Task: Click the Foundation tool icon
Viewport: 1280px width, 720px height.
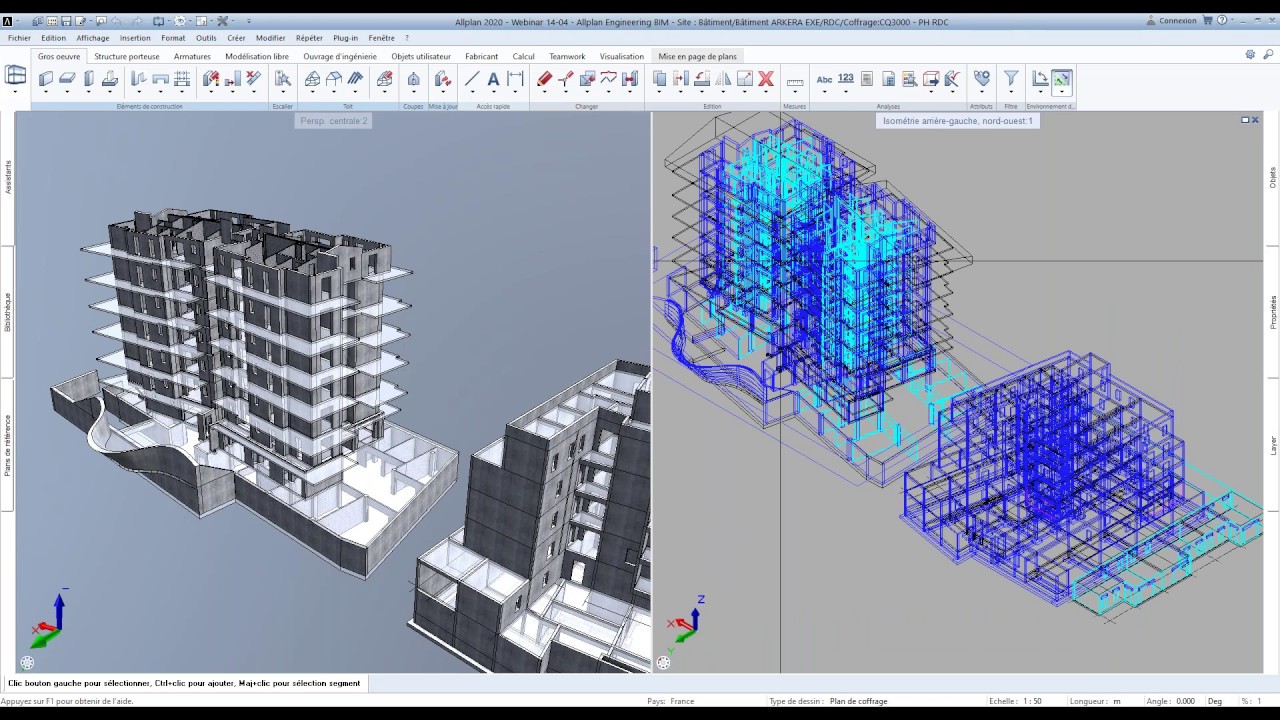Action: pyautogui.click(x=110, y=79)
